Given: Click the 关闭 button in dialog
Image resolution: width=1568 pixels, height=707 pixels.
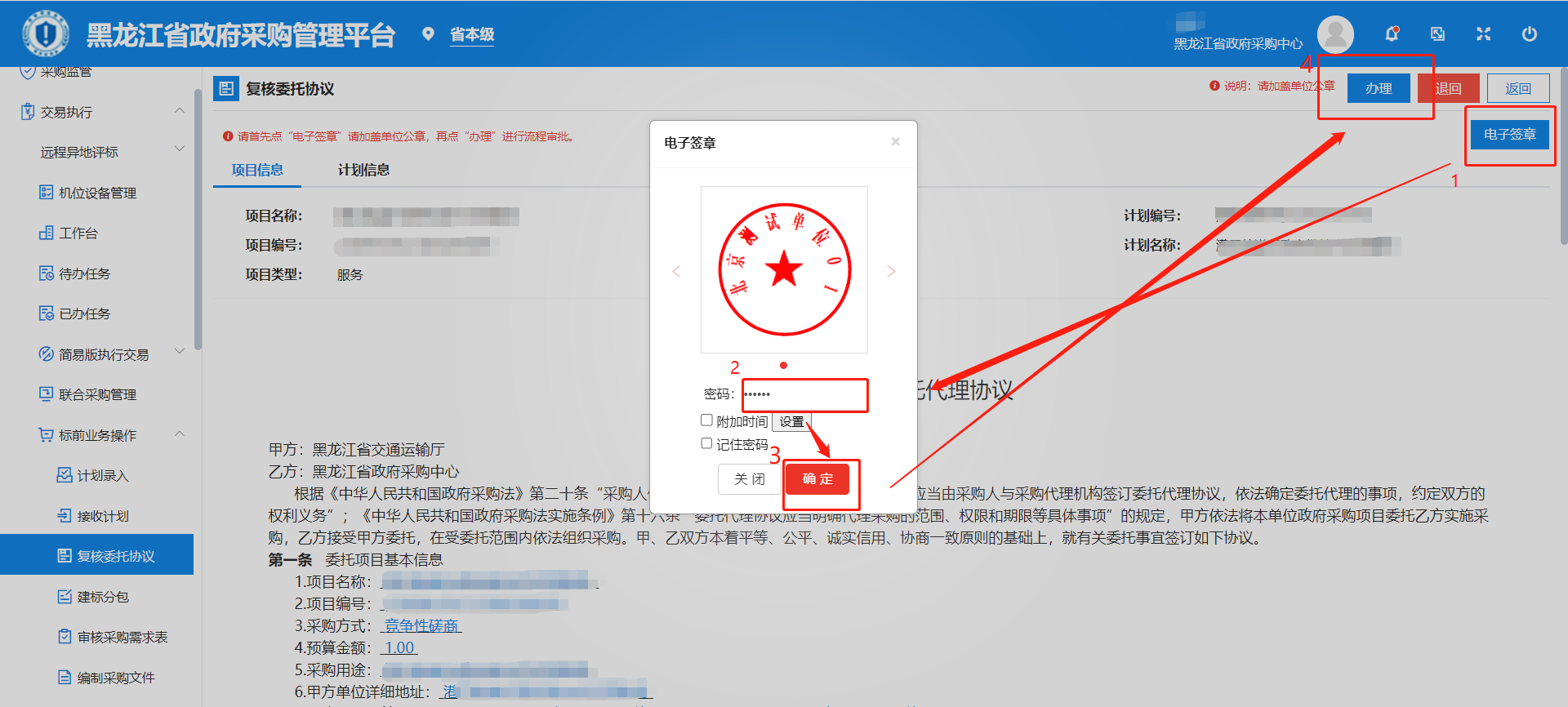Looking at the screenshot, I should 749,479.
